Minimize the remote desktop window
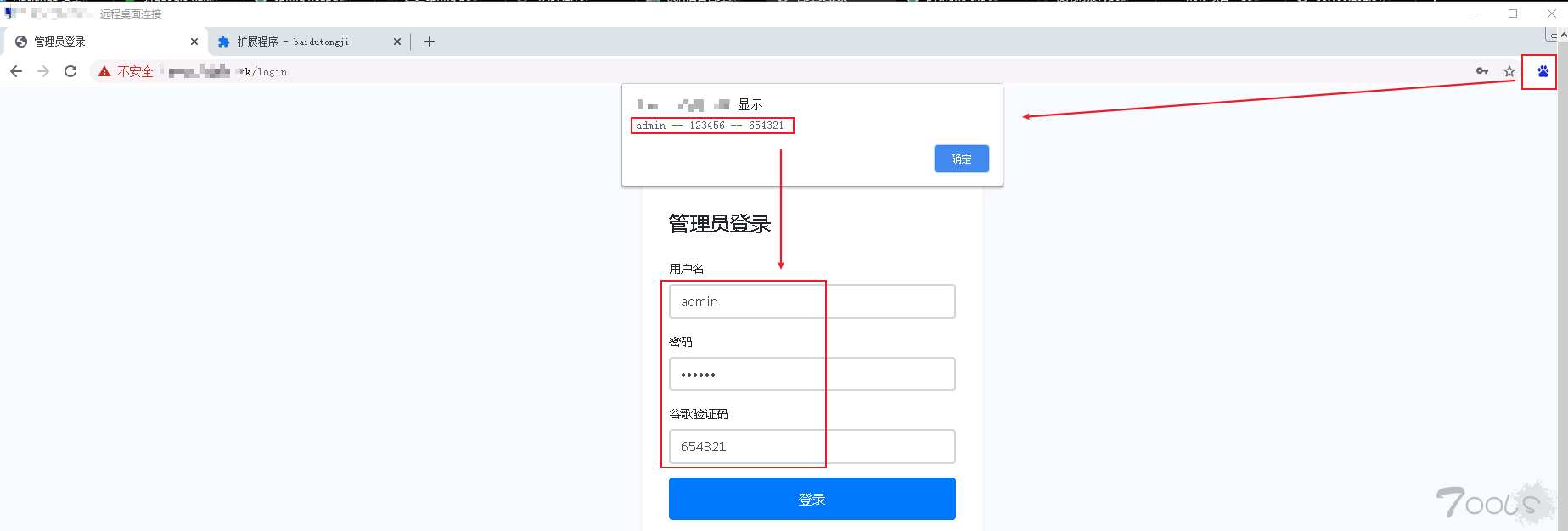 click(1475, 14)
